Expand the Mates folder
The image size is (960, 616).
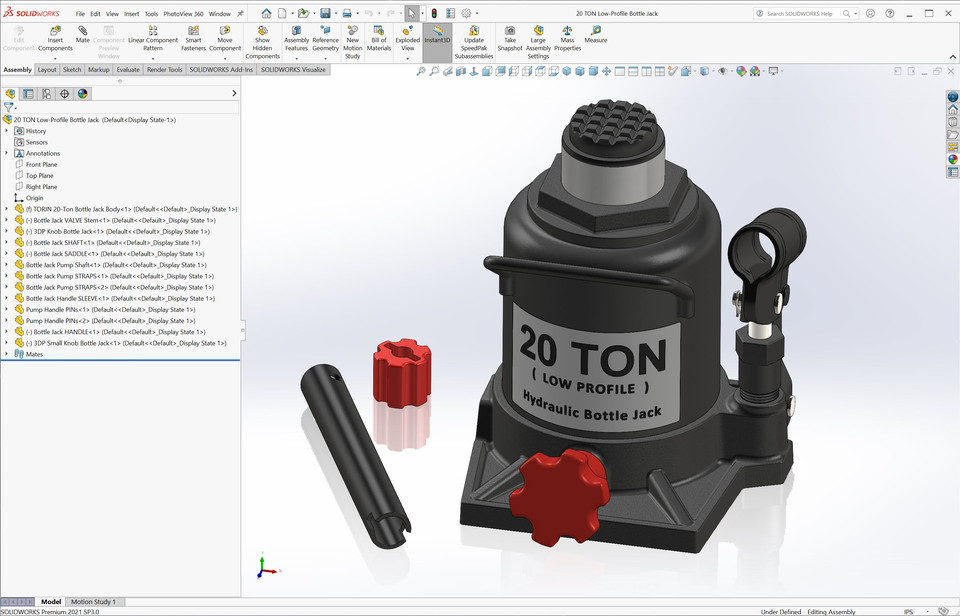(7, 353)
